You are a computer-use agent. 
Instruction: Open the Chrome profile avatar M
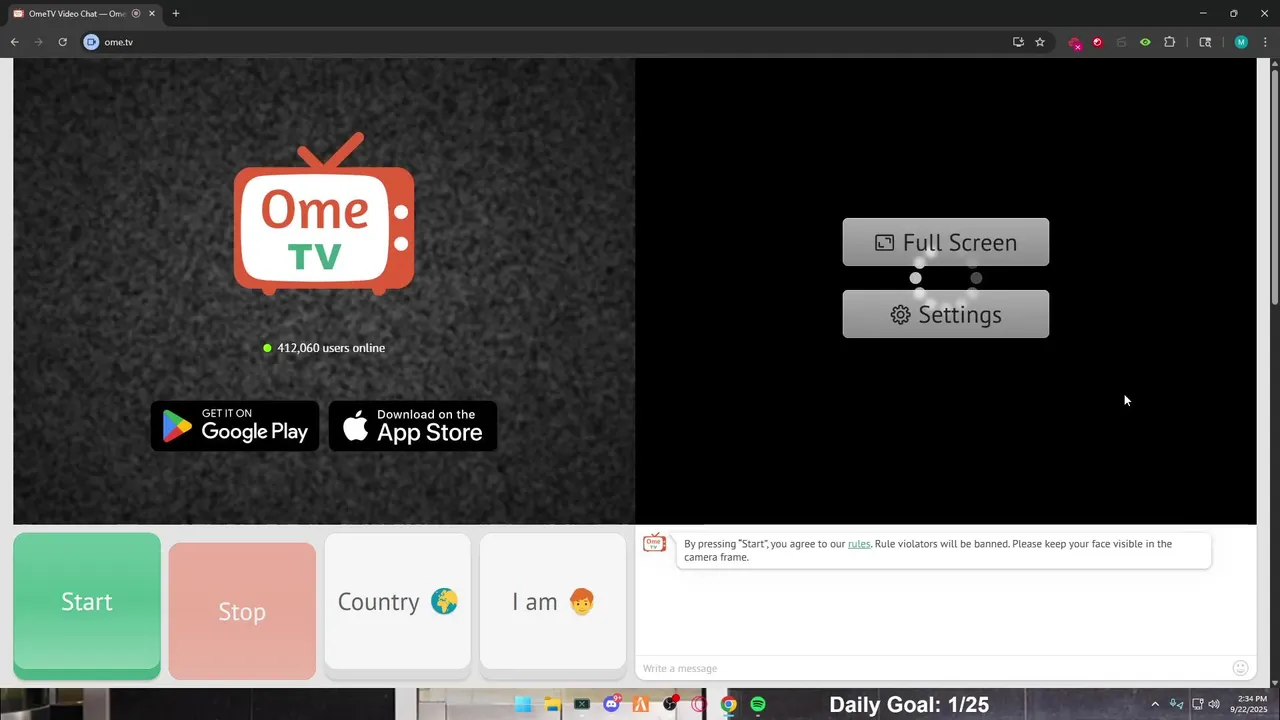1241,42
